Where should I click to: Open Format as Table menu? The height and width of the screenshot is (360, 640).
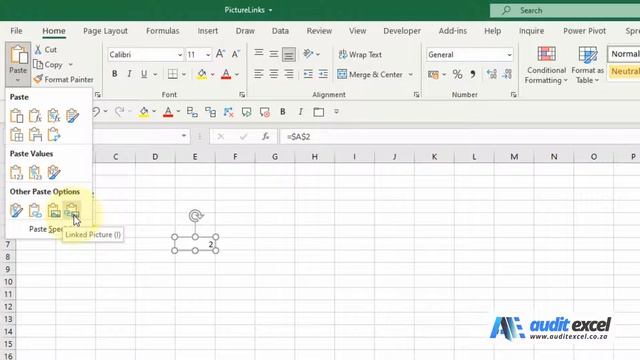point(587,65)
